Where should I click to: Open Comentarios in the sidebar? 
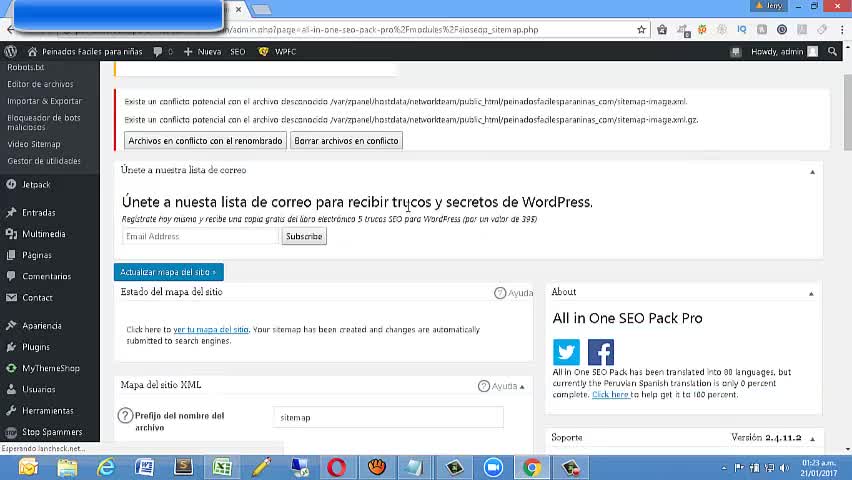click(x=46, y=276)
